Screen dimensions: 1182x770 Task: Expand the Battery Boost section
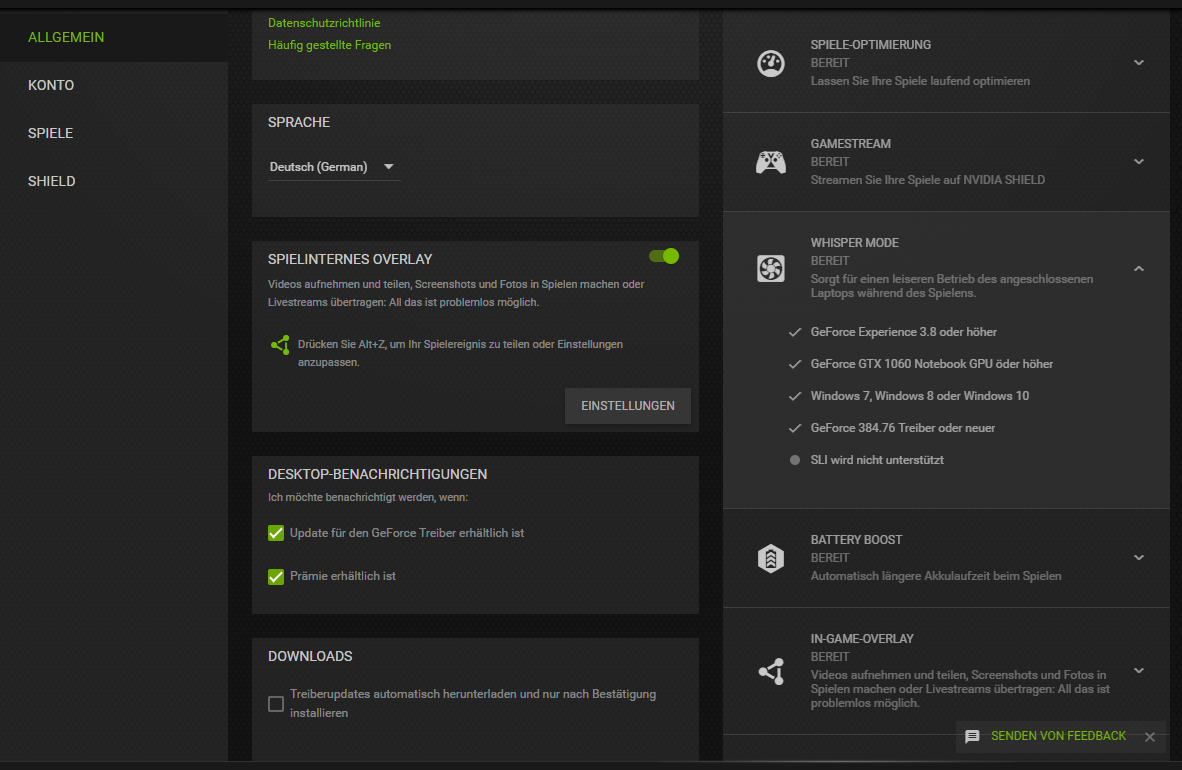[x=1139, y=558]
